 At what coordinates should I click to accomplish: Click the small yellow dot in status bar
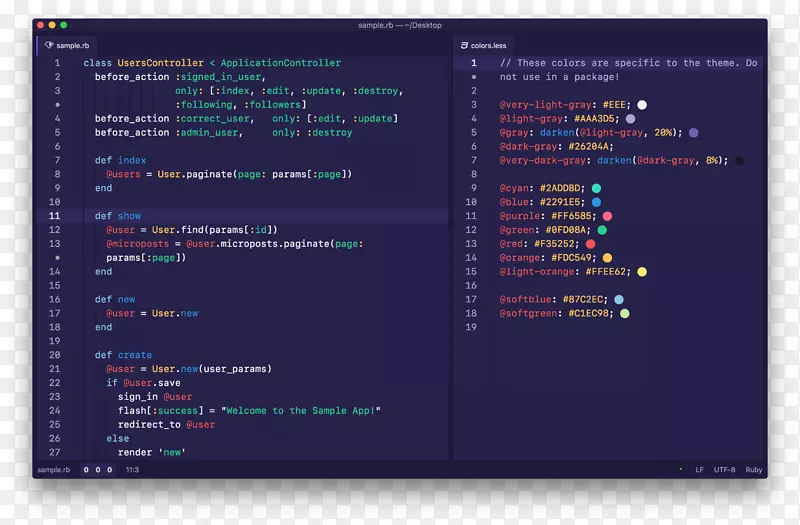click(x=681, y=469)
